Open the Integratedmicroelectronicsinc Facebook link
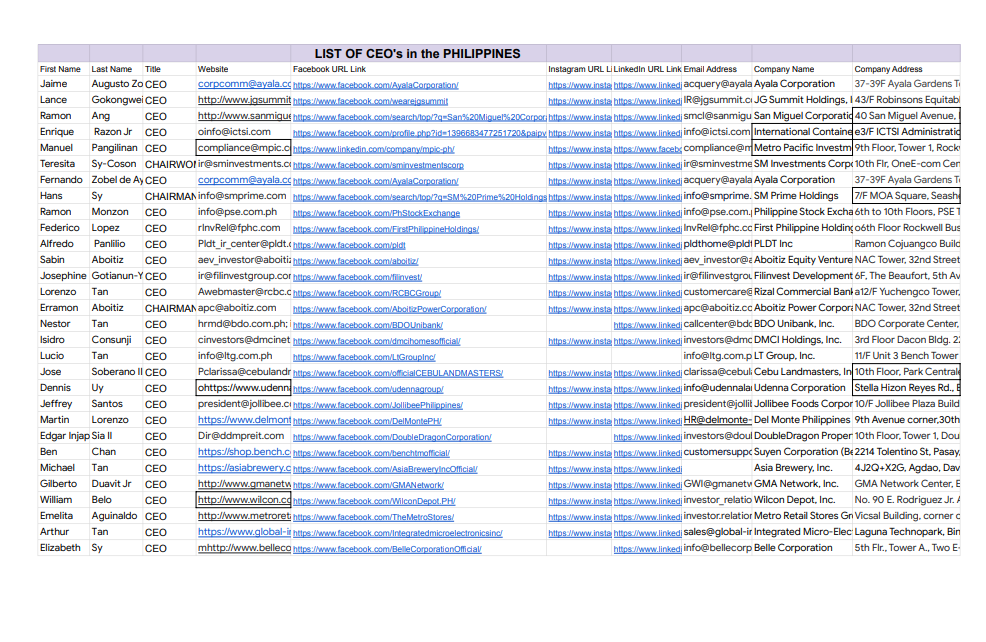 click(x=397, y=533)
